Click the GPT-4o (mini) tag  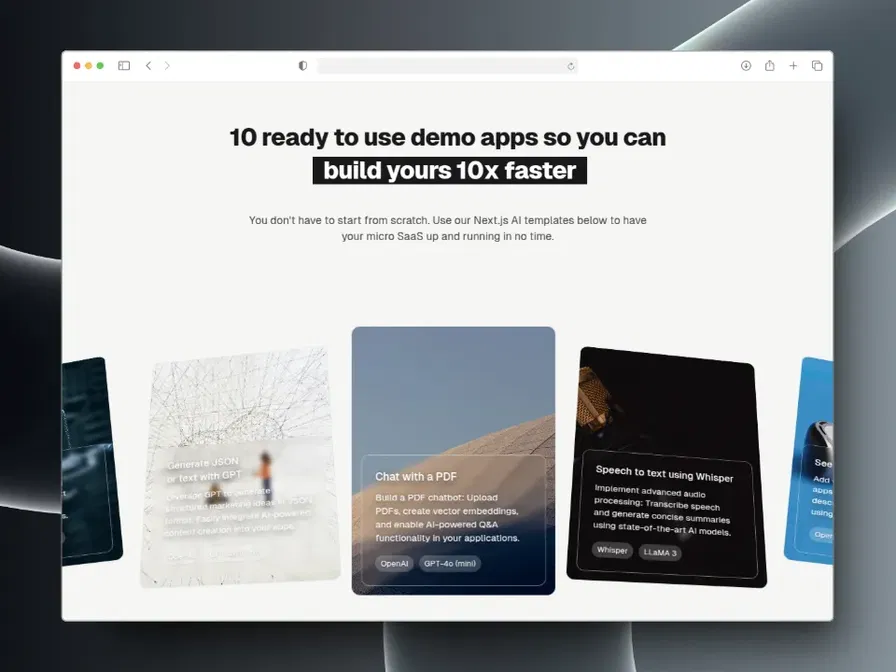pos(450,564)
